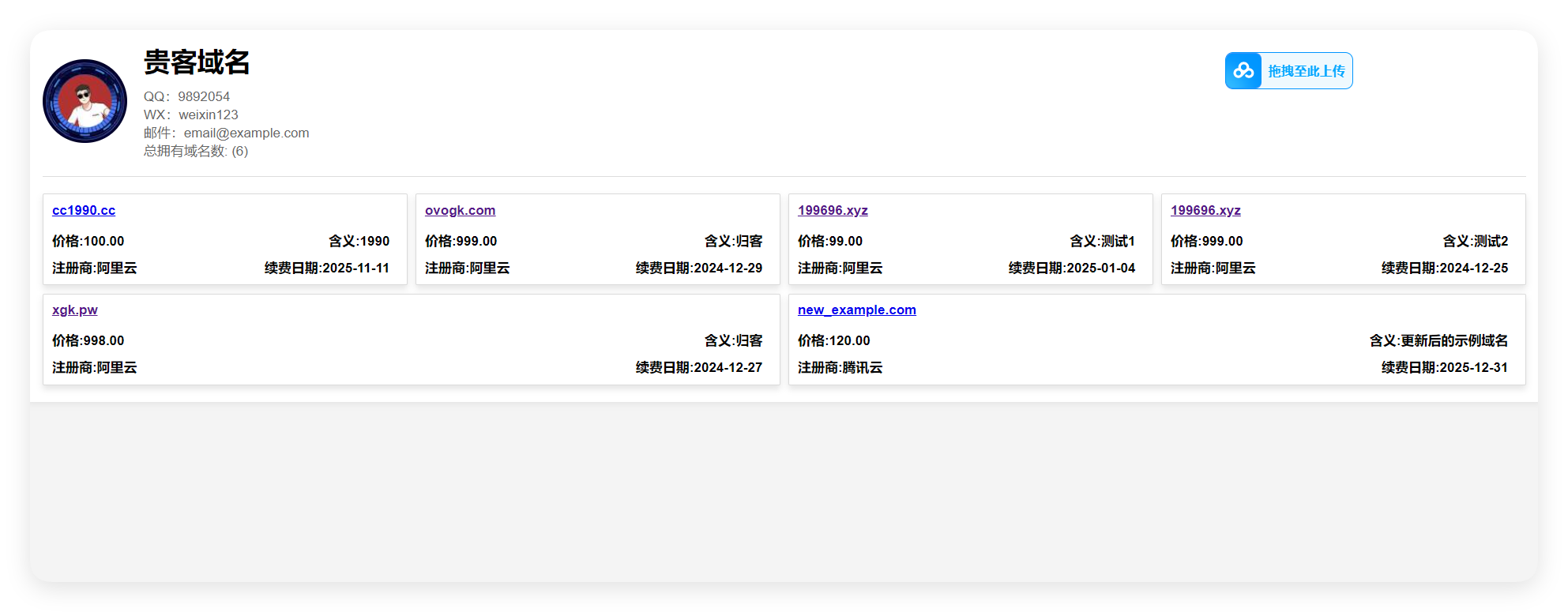Click the circular profile avatar image
Image resolution: width=1568 pixels, height=612 pixels.
[x=85, y=101]
